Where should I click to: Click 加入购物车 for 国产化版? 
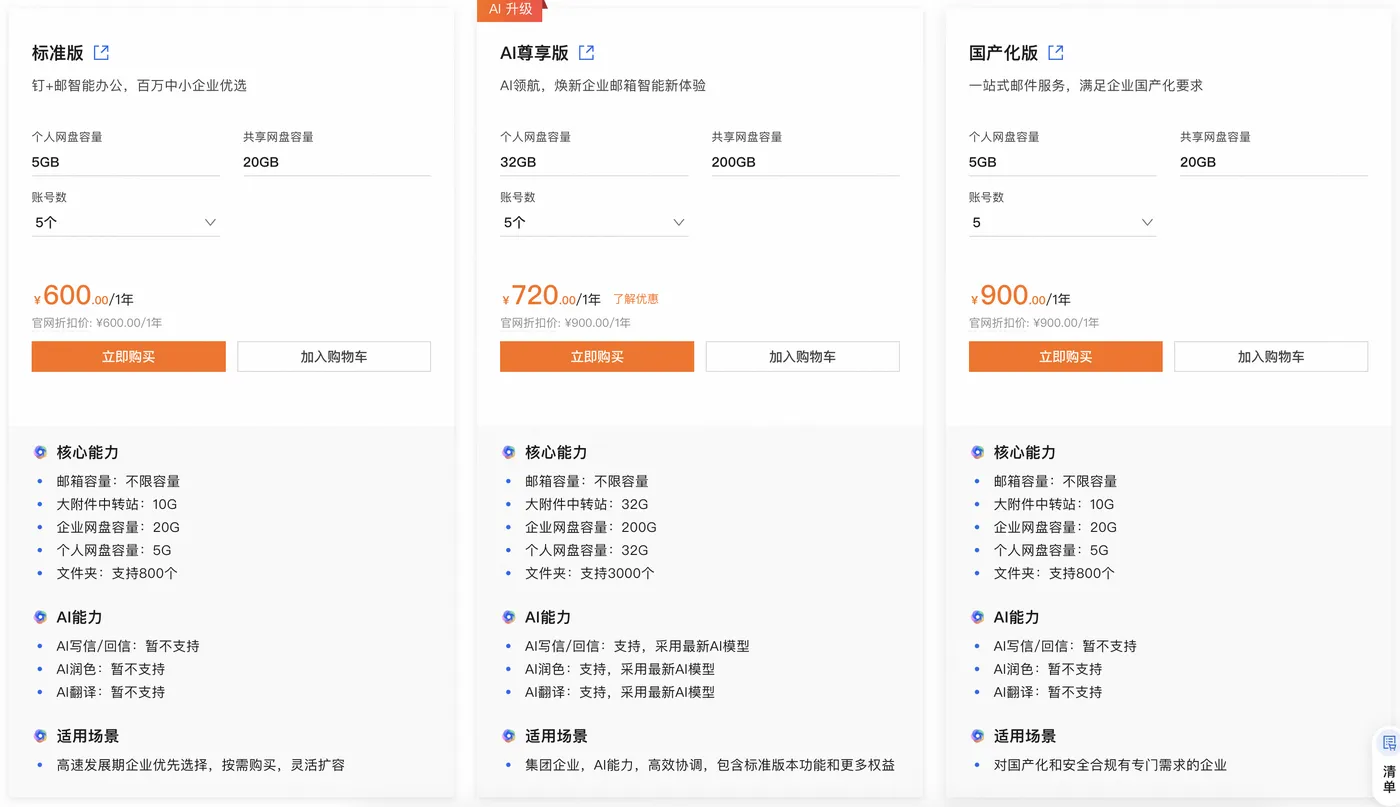1271,357
